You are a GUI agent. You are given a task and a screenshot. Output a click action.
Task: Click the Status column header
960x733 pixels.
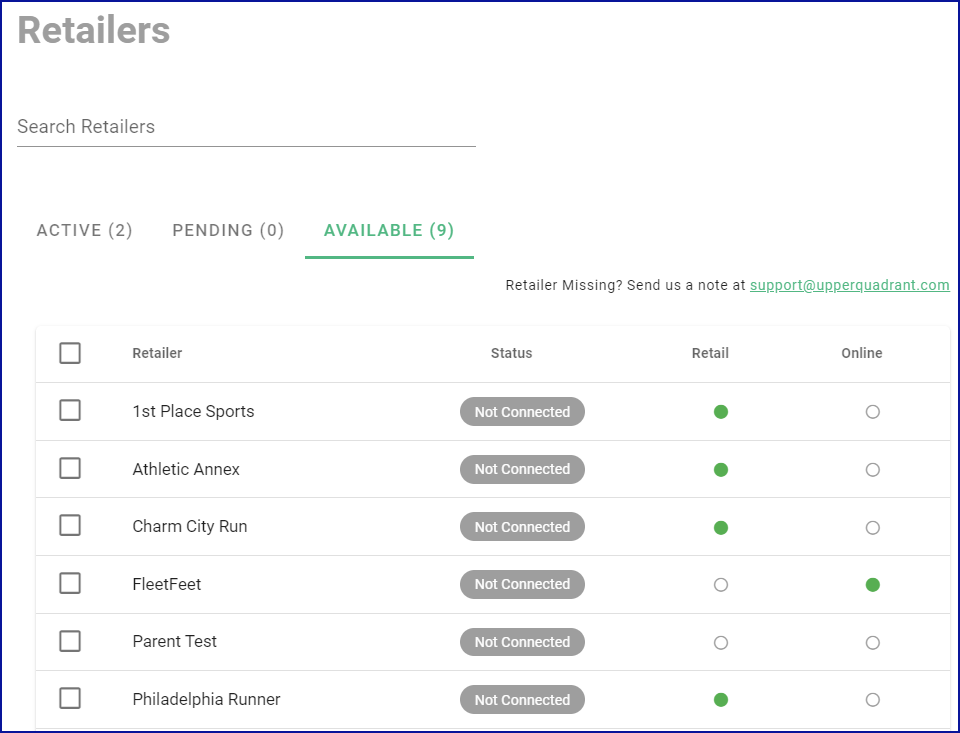click(x=512, y=353)
